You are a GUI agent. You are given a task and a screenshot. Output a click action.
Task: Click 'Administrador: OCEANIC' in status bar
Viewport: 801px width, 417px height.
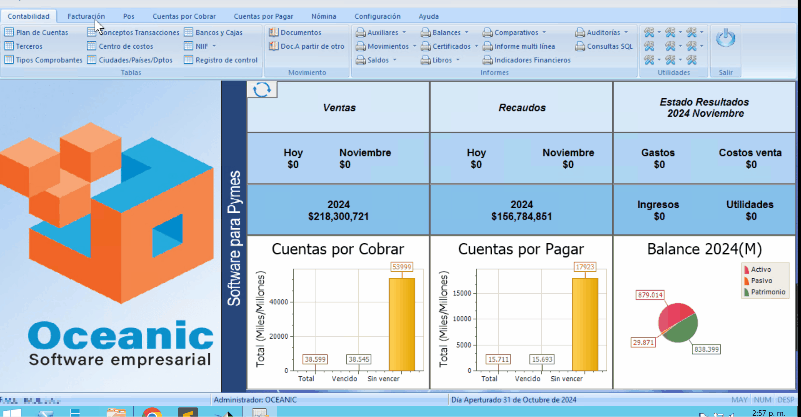click(x=255, y=400)
